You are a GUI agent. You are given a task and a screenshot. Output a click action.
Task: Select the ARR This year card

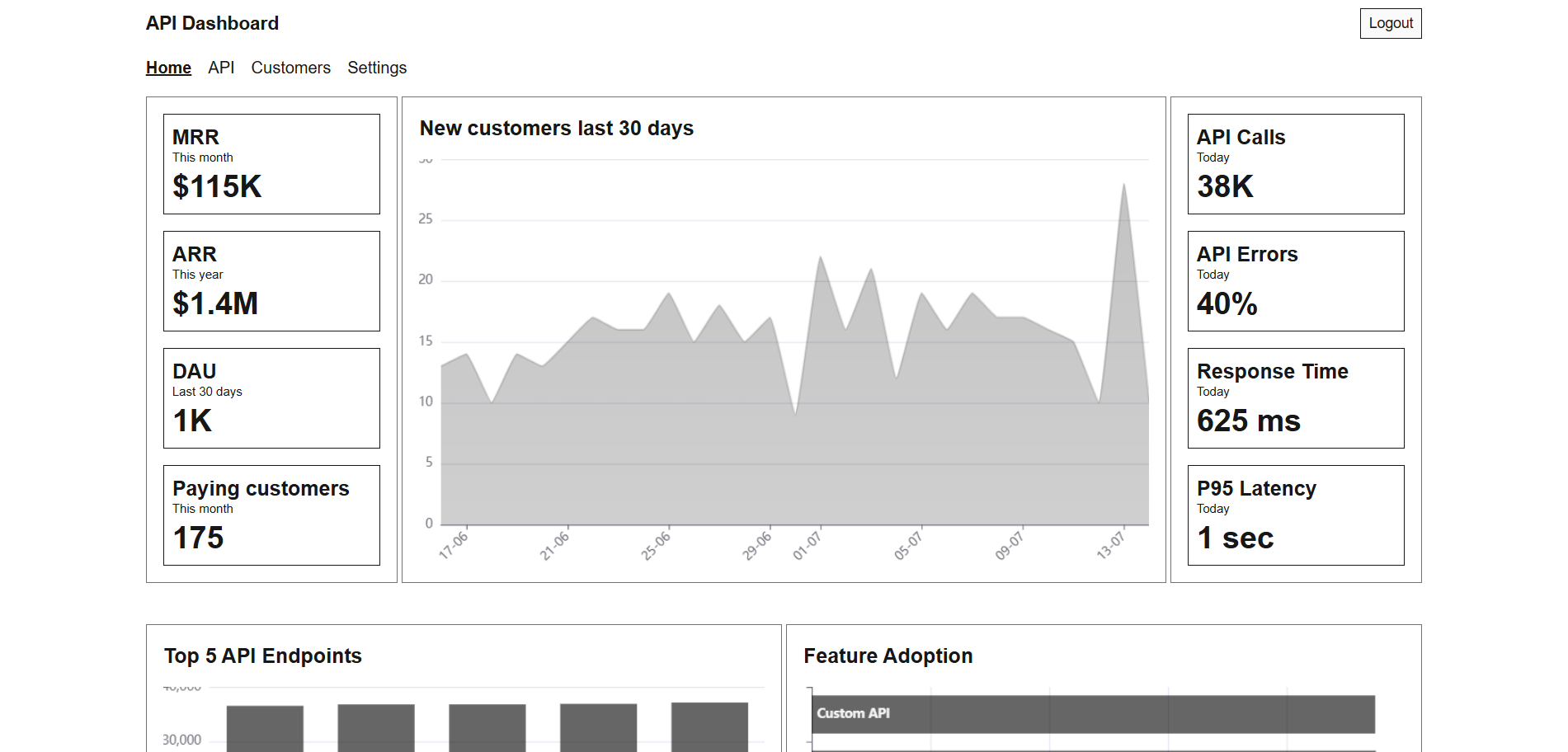pyautogui.click(x=271, y=281)
